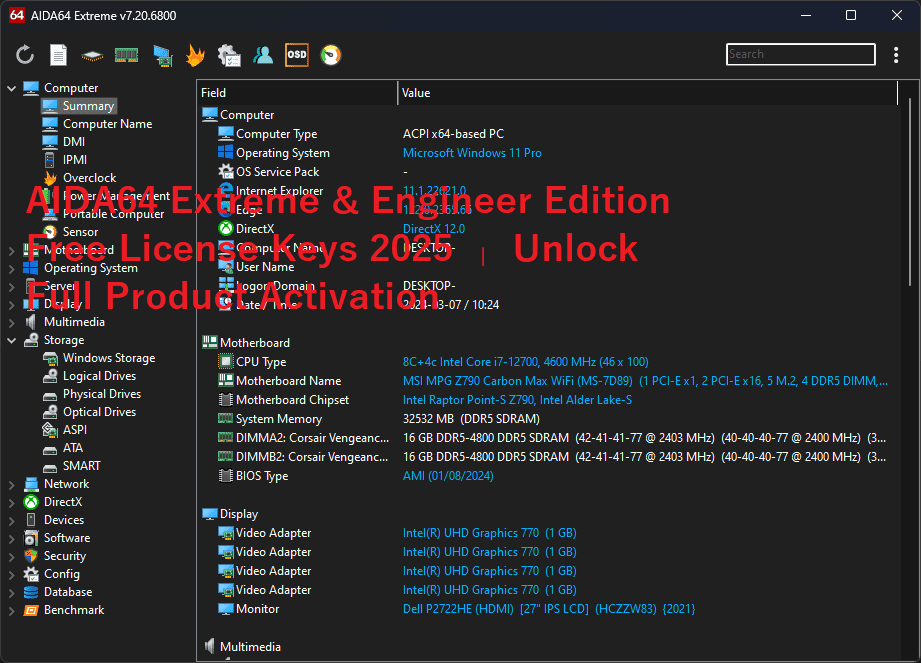921x663 pixels.
Task: Expand the Software tree node
Action: pos(11,539)
